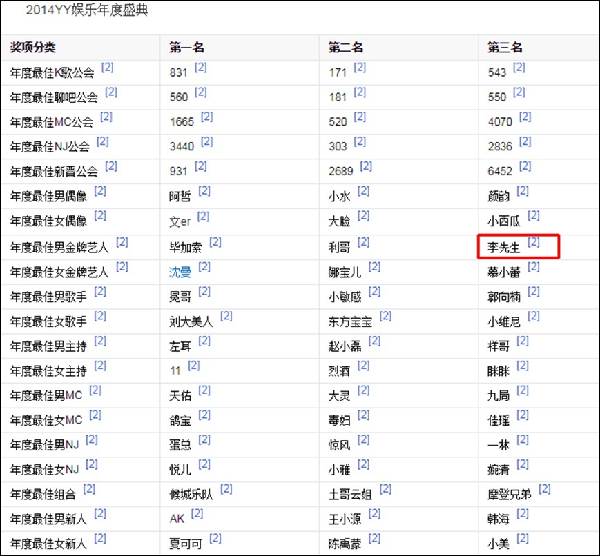This screenshot has width=600, height=556.
Task: Click the 郭向楠 third-place entry
Action: 504,297
